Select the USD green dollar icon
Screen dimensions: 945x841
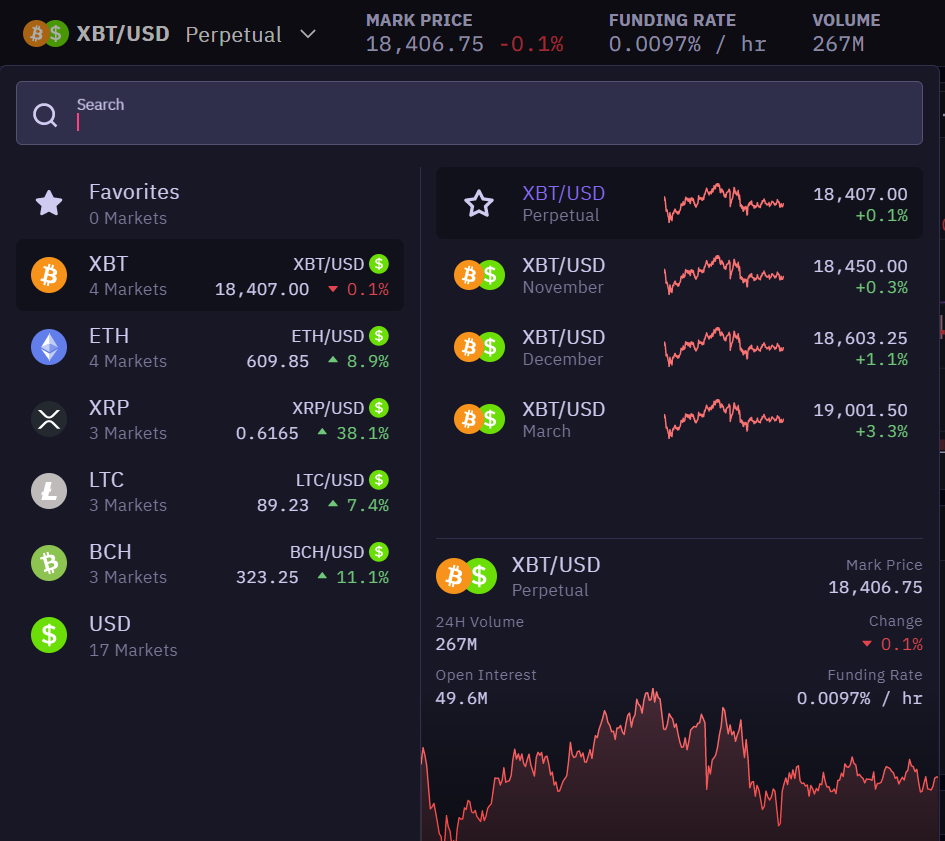[48, 635]
